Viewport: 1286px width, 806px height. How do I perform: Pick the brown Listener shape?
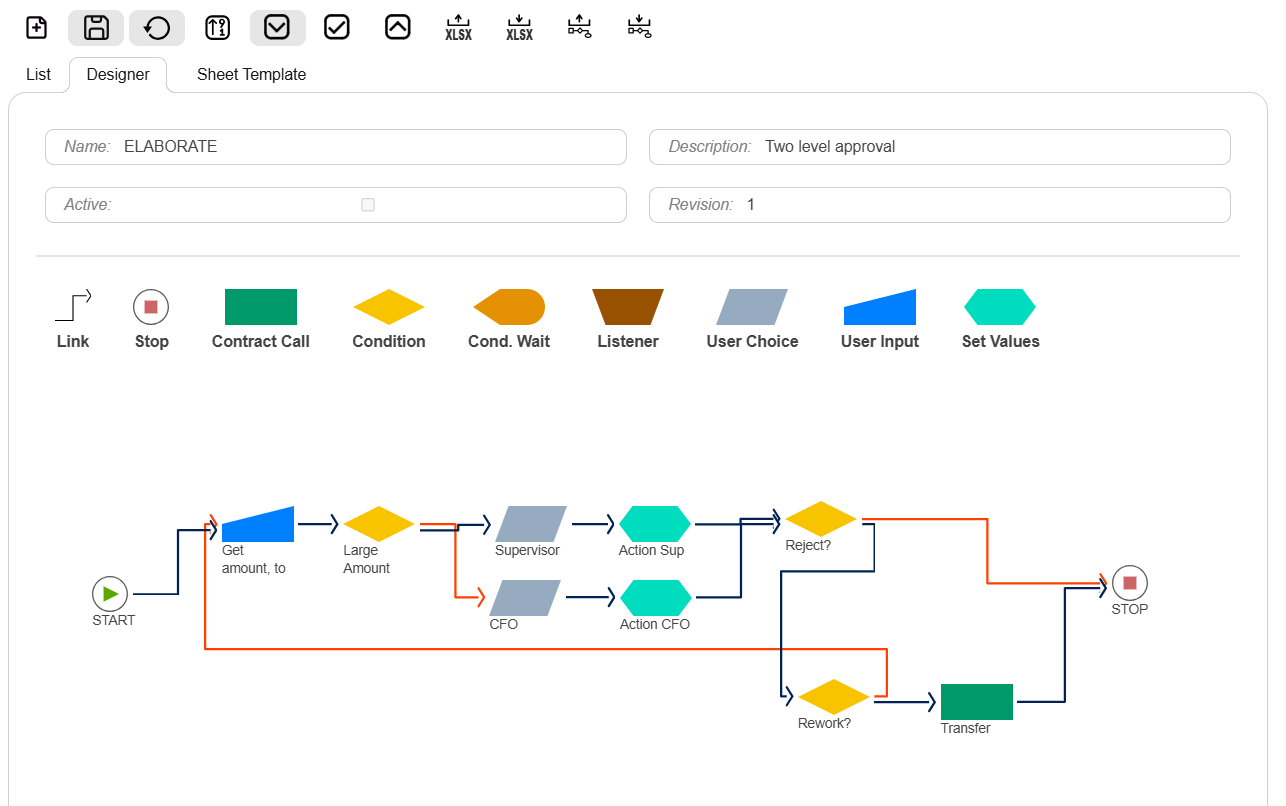(628, 307)
